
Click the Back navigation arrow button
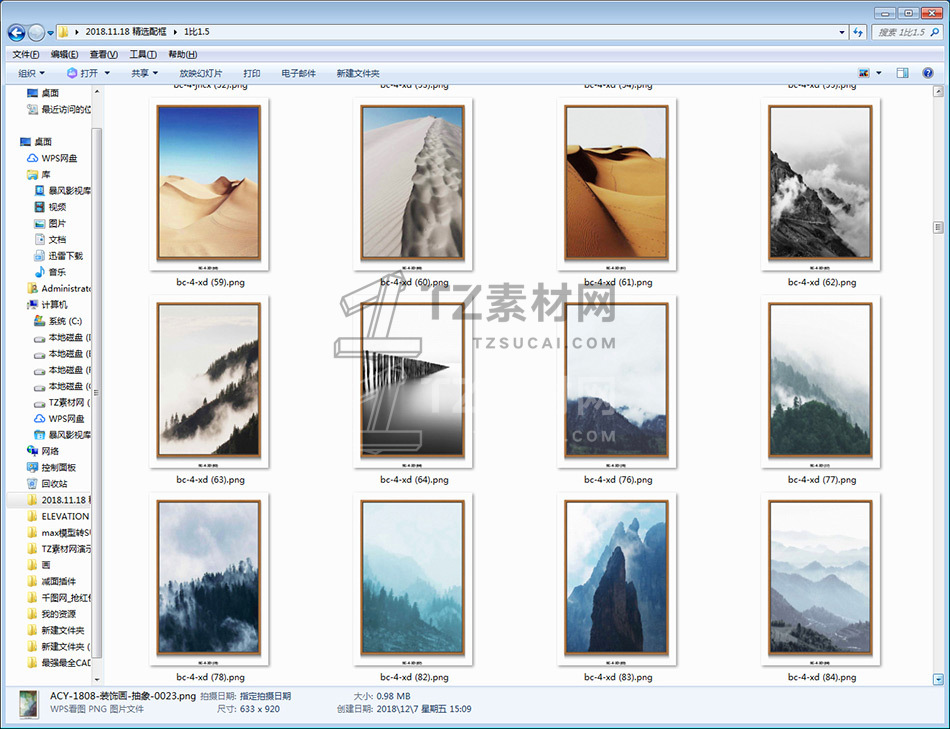pyautogui.click(x=17, y=32)
